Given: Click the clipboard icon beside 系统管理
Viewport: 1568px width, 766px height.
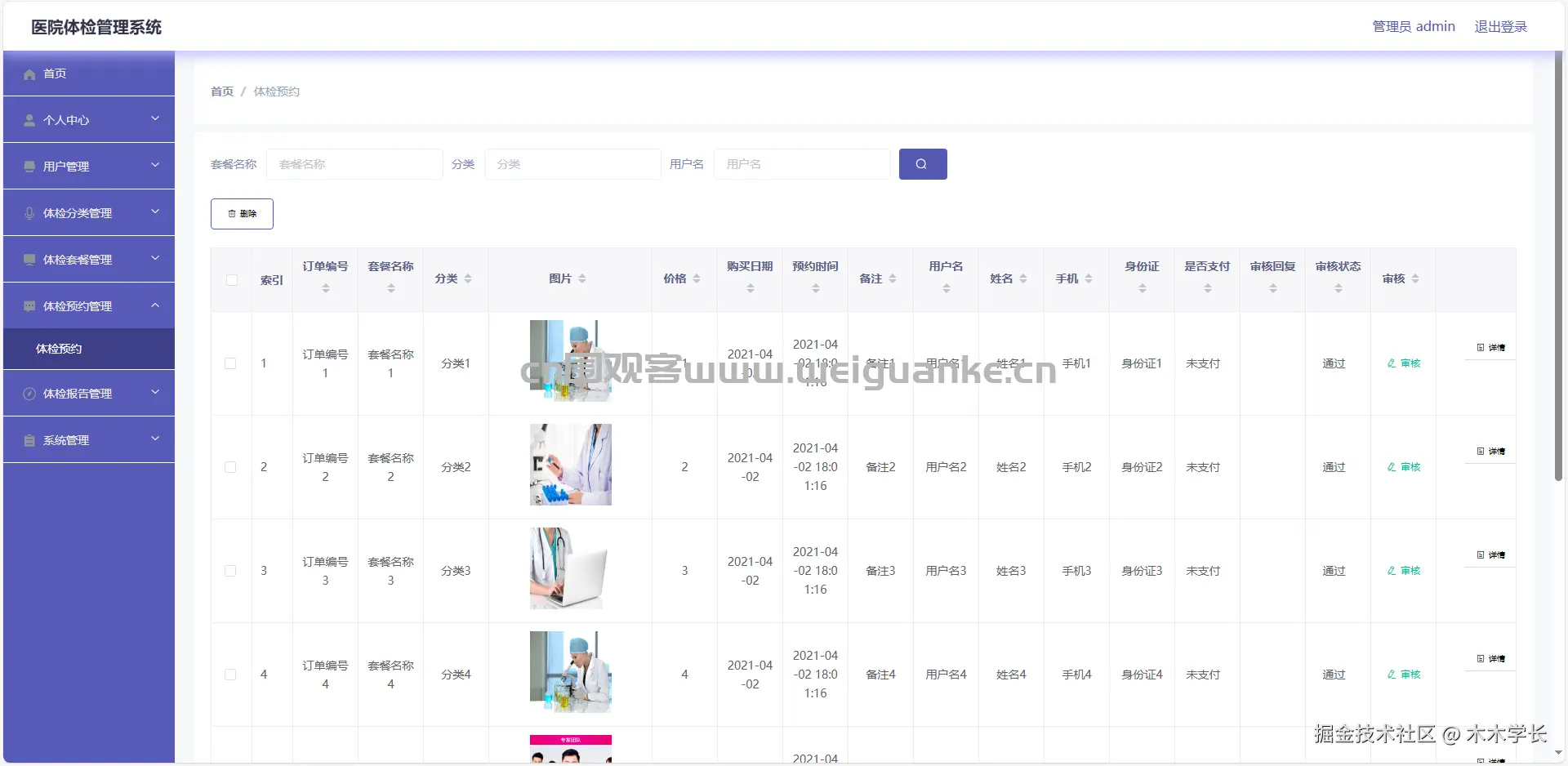Looking at the screenshot, I should (x=29, y=440).
